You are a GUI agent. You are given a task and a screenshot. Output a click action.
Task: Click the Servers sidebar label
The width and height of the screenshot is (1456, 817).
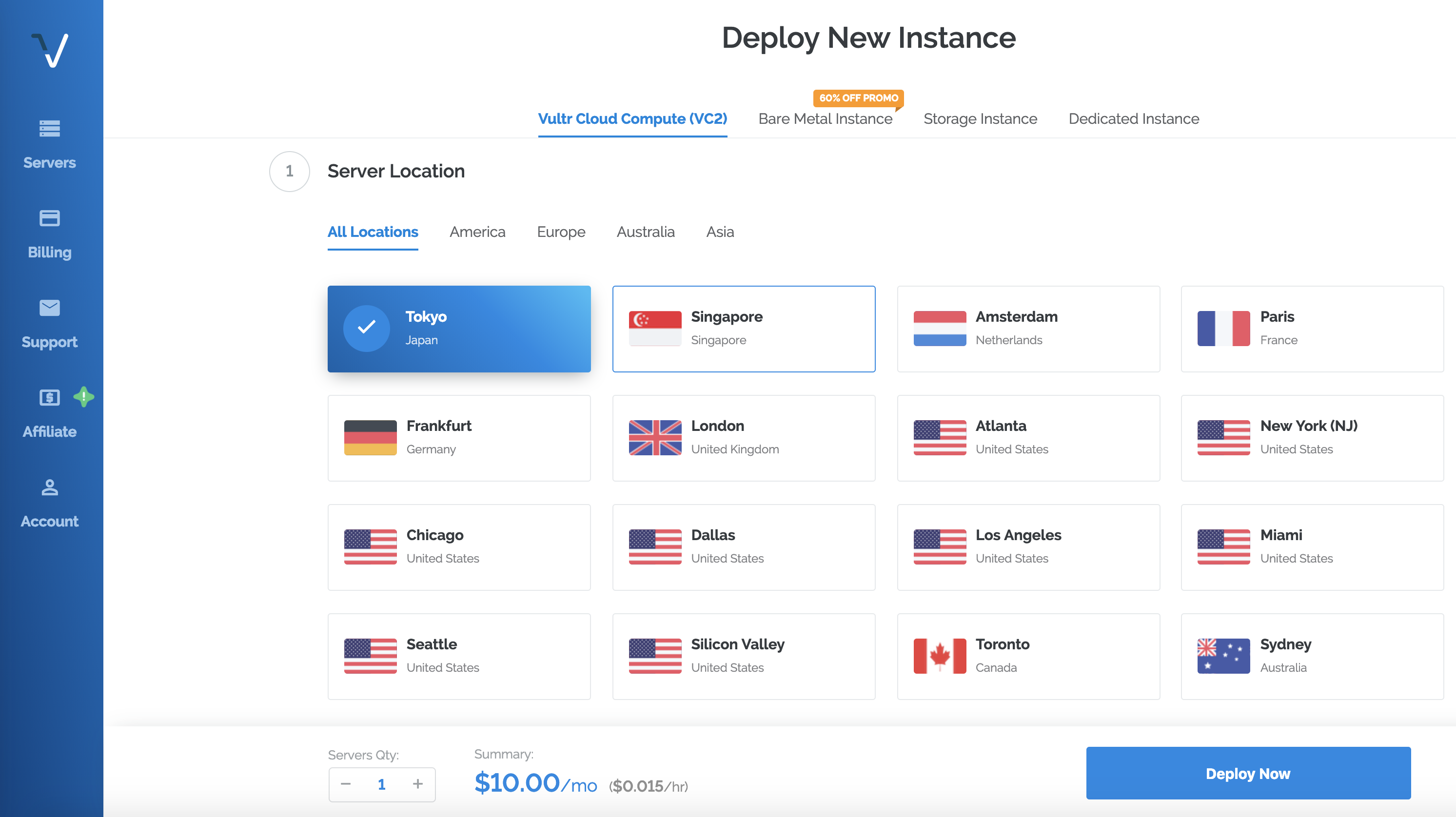50,163
